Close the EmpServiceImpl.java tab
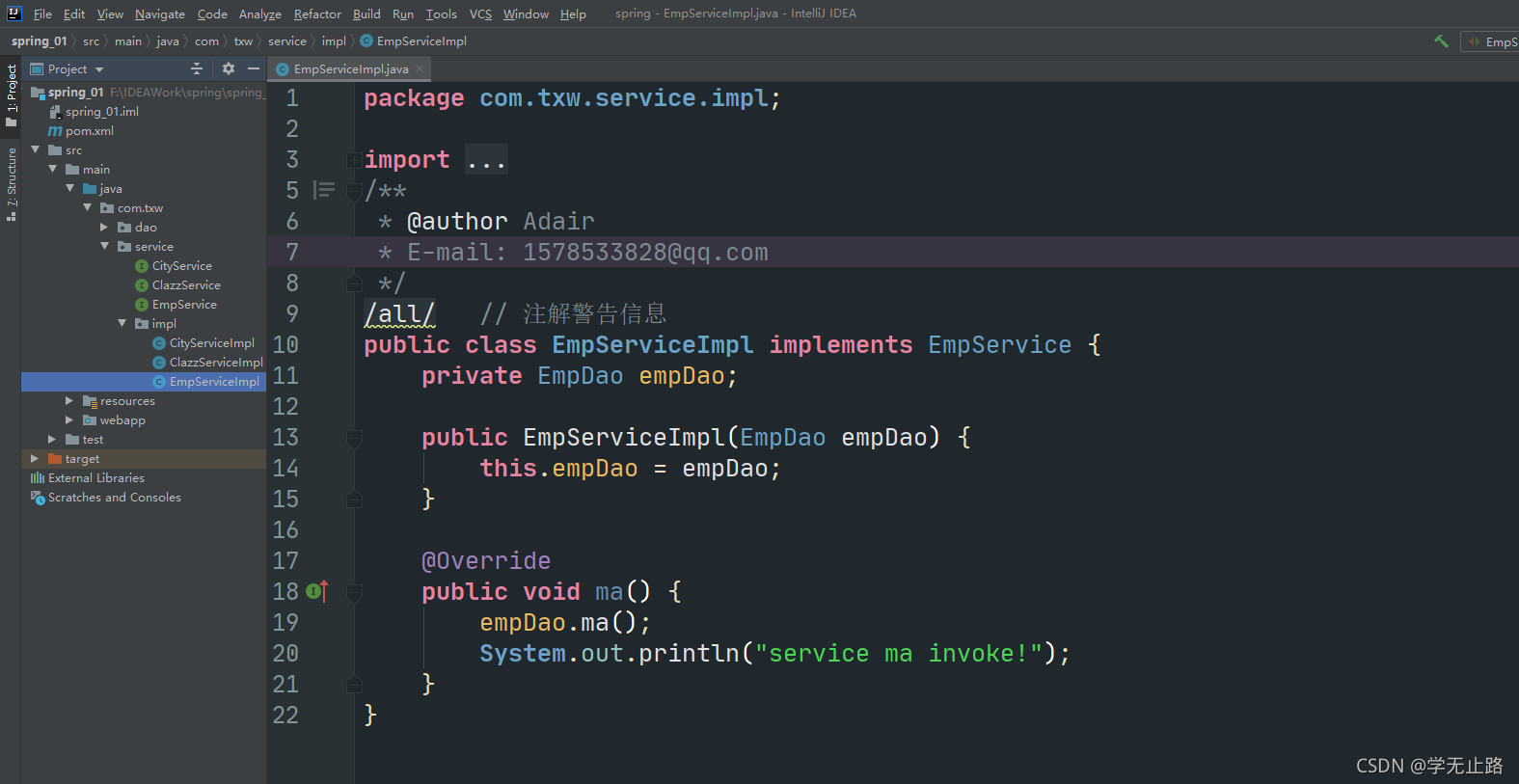The width and height of the screenshot is (1519, 784). coord(420,68)
